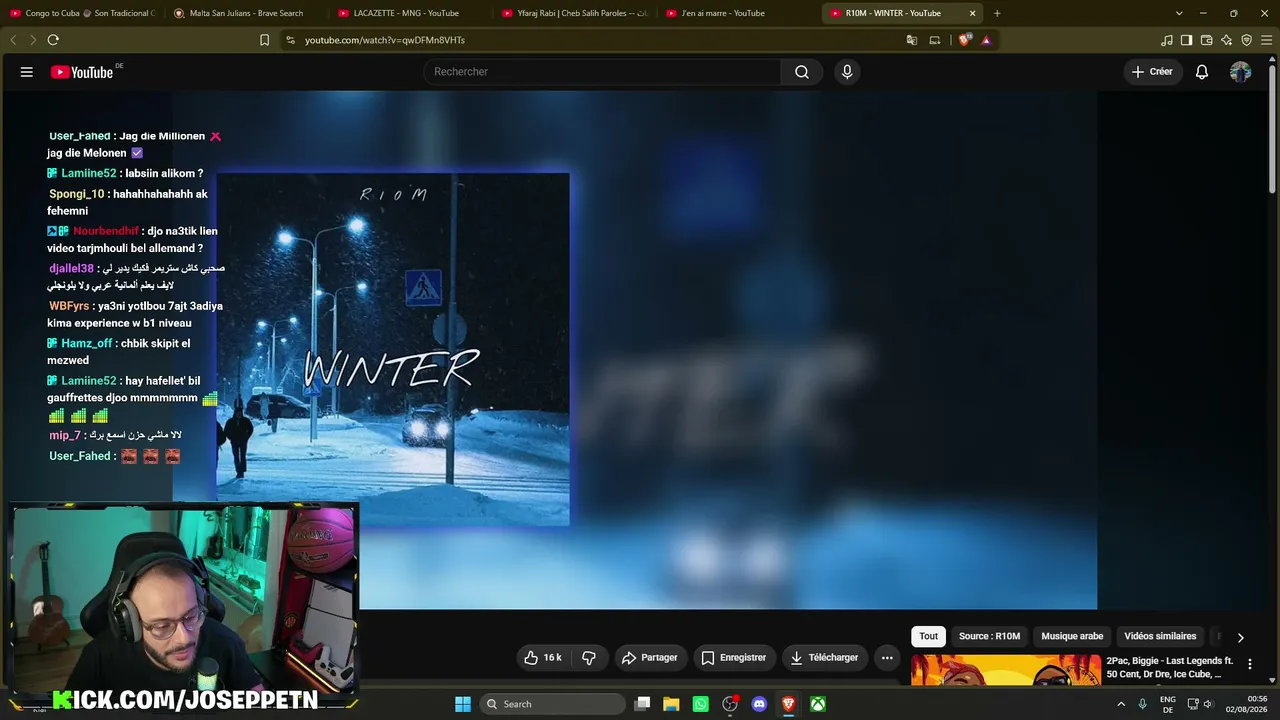Select the Vidéos similaires chip
The height and width of the screenshot is (720, 1280).
(1160, 636)
